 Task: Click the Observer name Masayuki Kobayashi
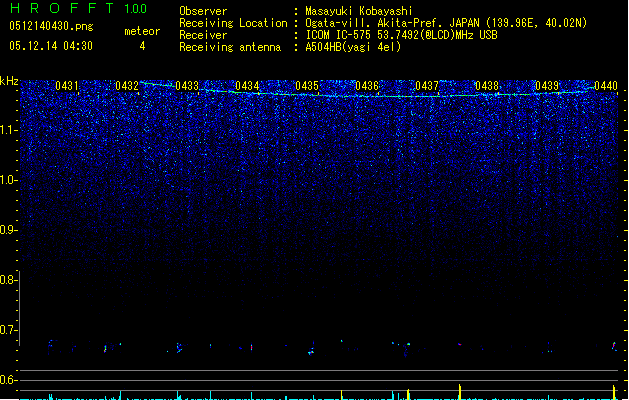tap(359, 11)
